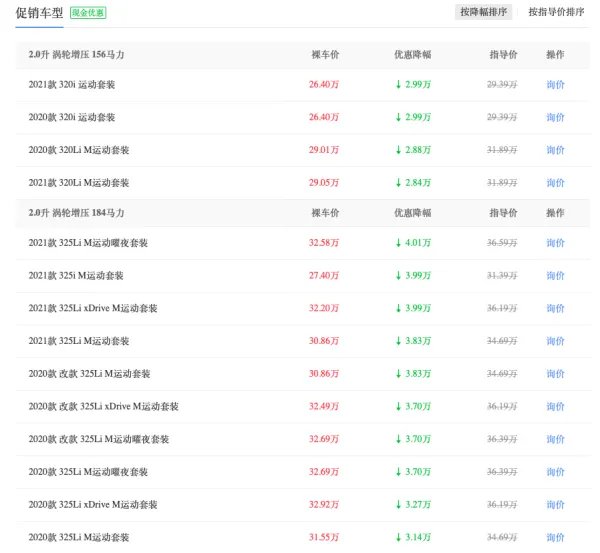Click the 32.58万 bare car price
This screenshot has width=600, height=553.
pos(324,243)
